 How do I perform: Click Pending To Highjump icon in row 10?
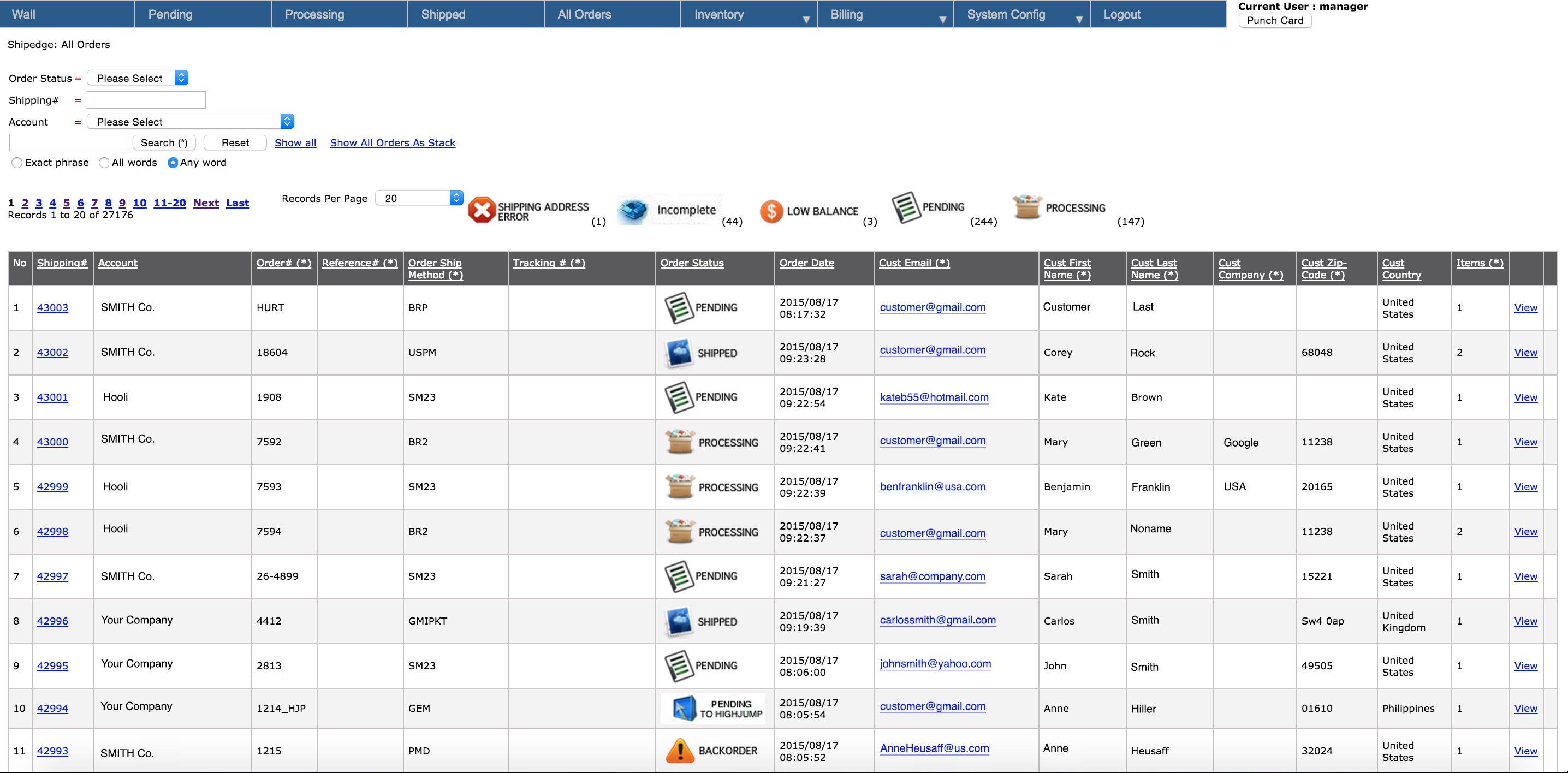click(684, 709)
